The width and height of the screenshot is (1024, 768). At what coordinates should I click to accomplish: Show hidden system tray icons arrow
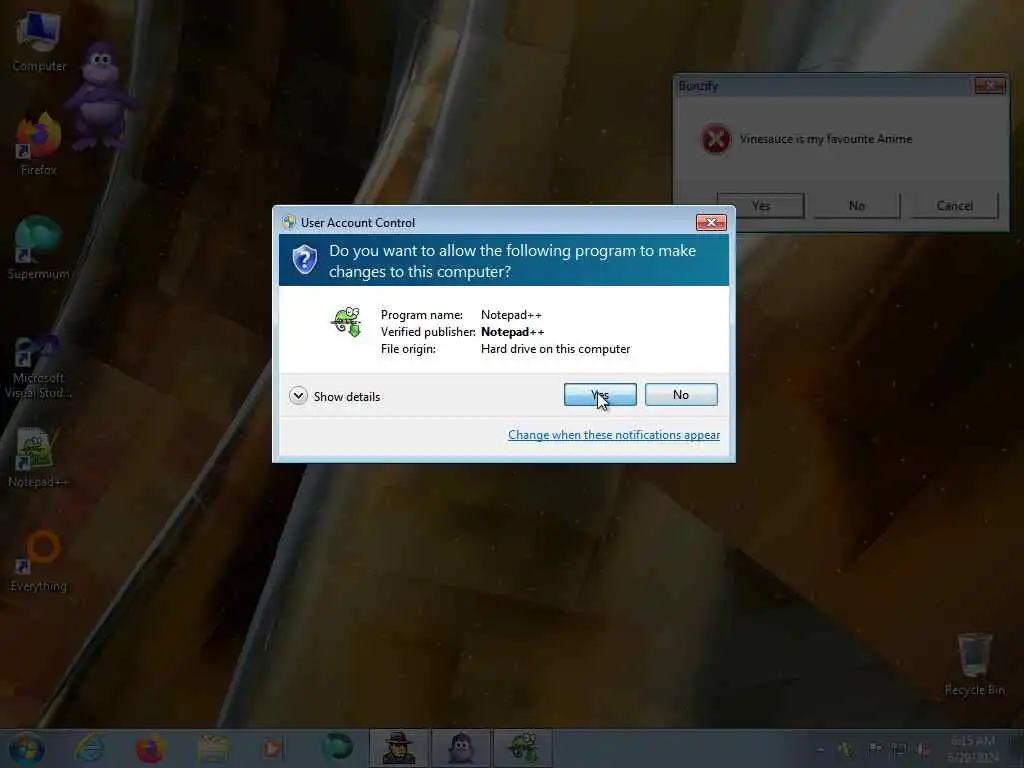(820, 749)
